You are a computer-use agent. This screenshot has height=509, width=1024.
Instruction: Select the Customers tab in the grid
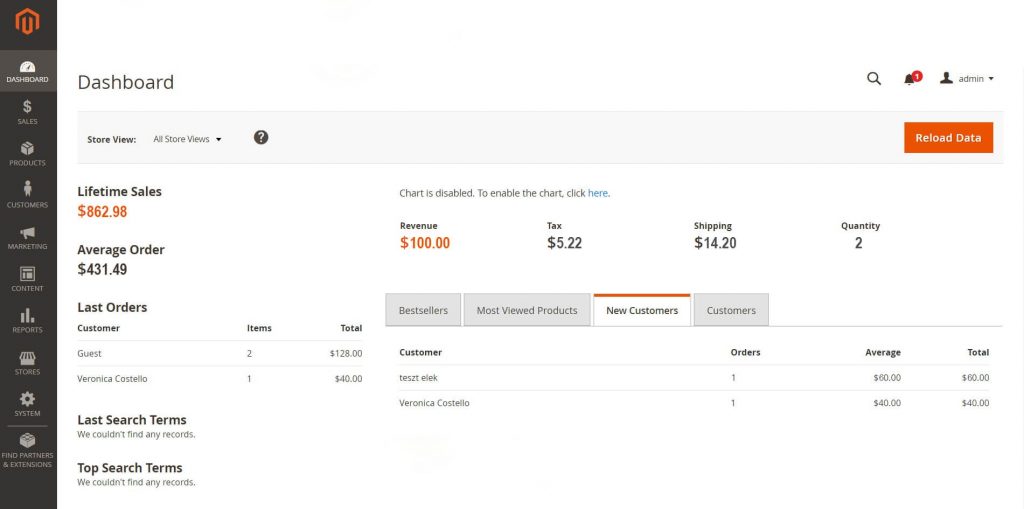point(731,310)
